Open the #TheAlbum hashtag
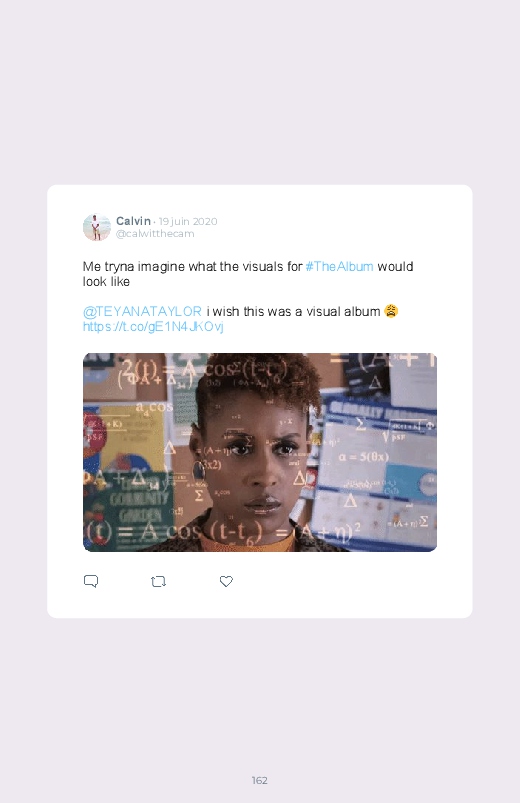 [339, 266]
